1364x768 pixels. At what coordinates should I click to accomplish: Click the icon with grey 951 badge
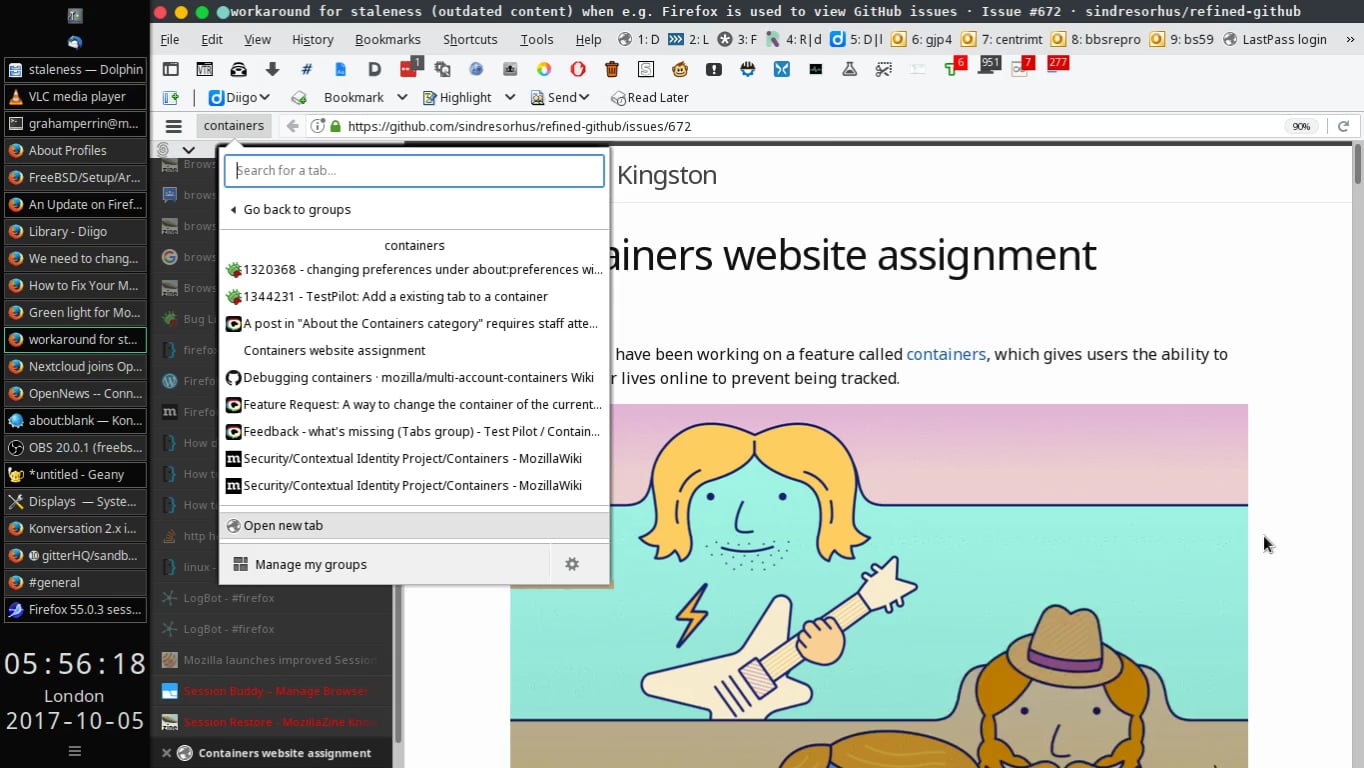[x=989, y=67]
